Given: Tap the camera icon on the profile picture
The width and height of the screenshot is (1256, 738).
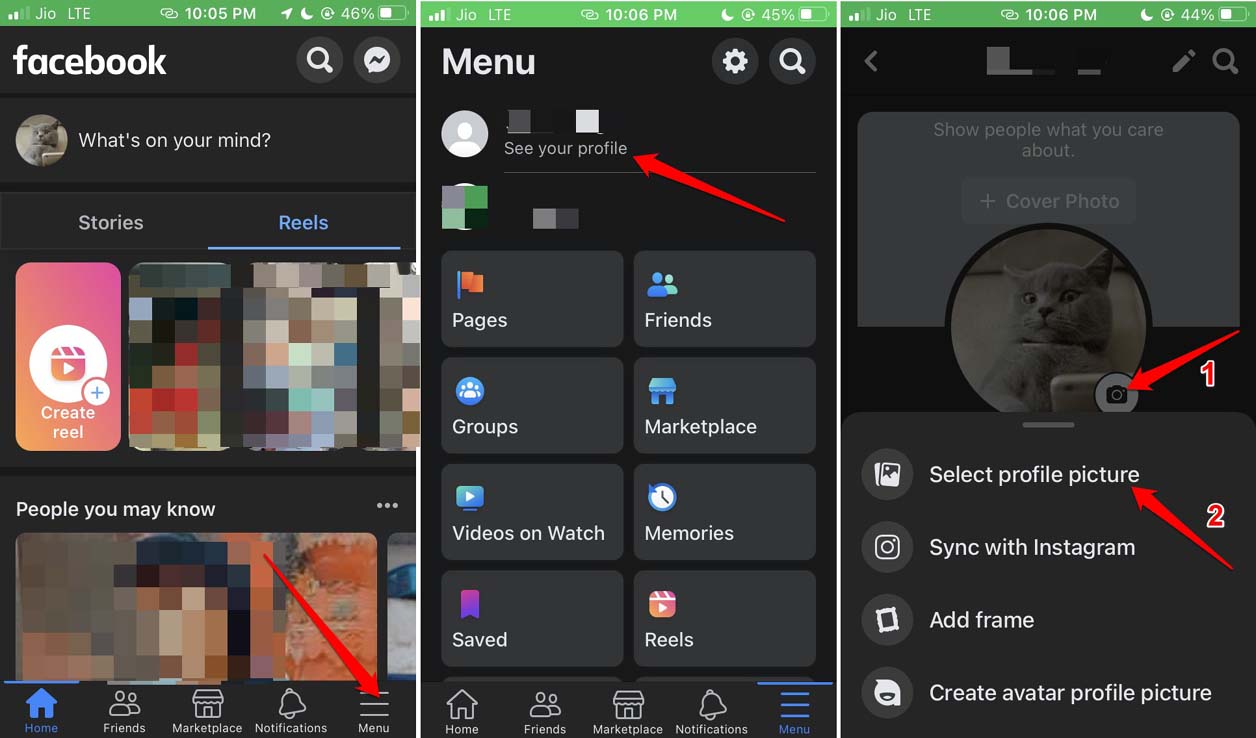Looking at the screenshot, I should click(x=1117, y=394).
